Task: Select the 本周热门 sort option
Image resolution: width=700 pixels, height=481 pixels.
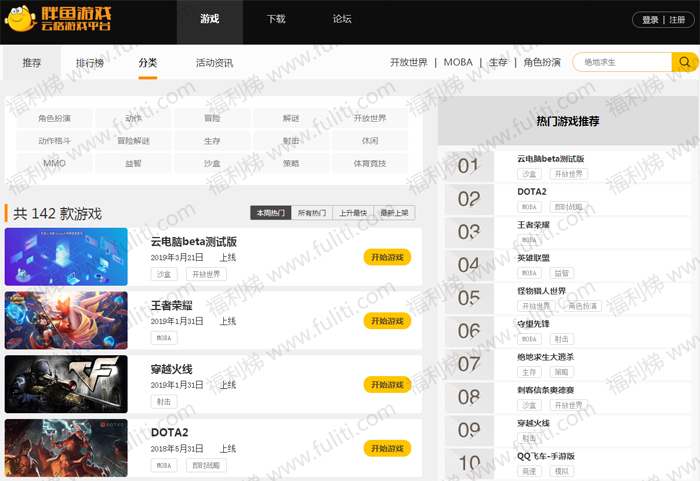Action: coord(270,213)
